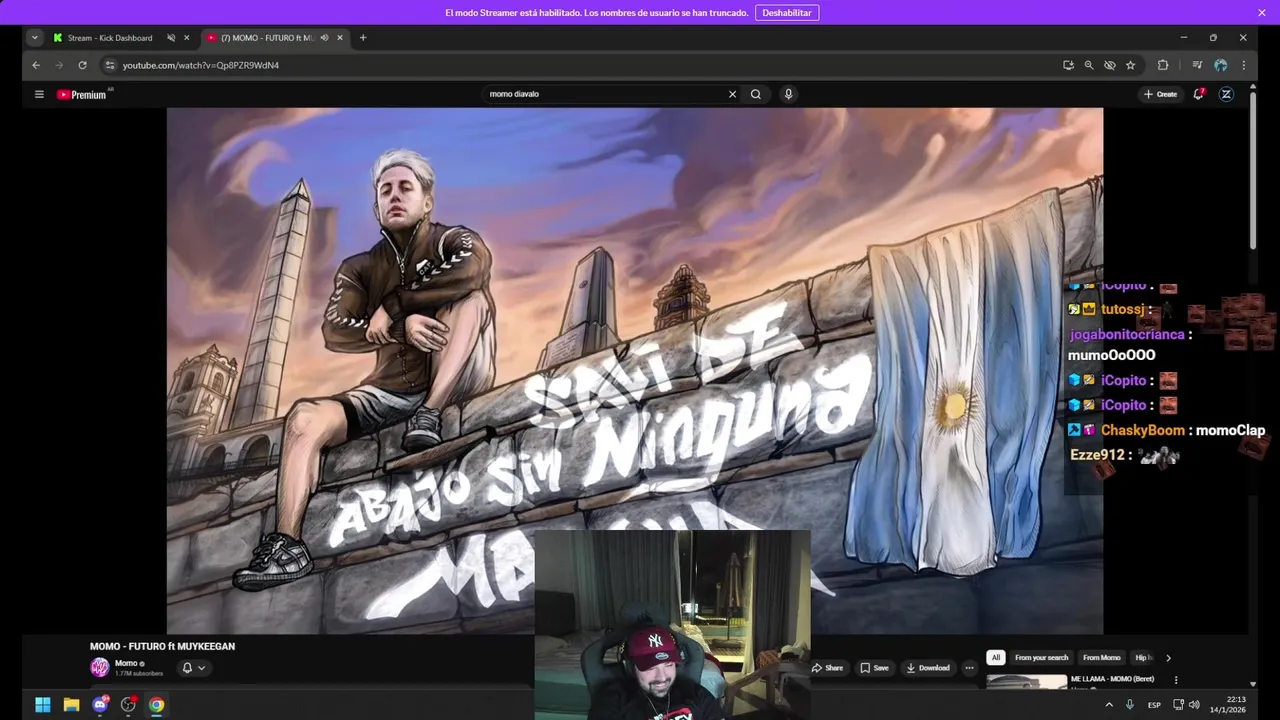The height and width of the screenshot is (720, 1280).
Task: Click inside the 'momo diavalo' search box
Action: click(x=605, y=94)
